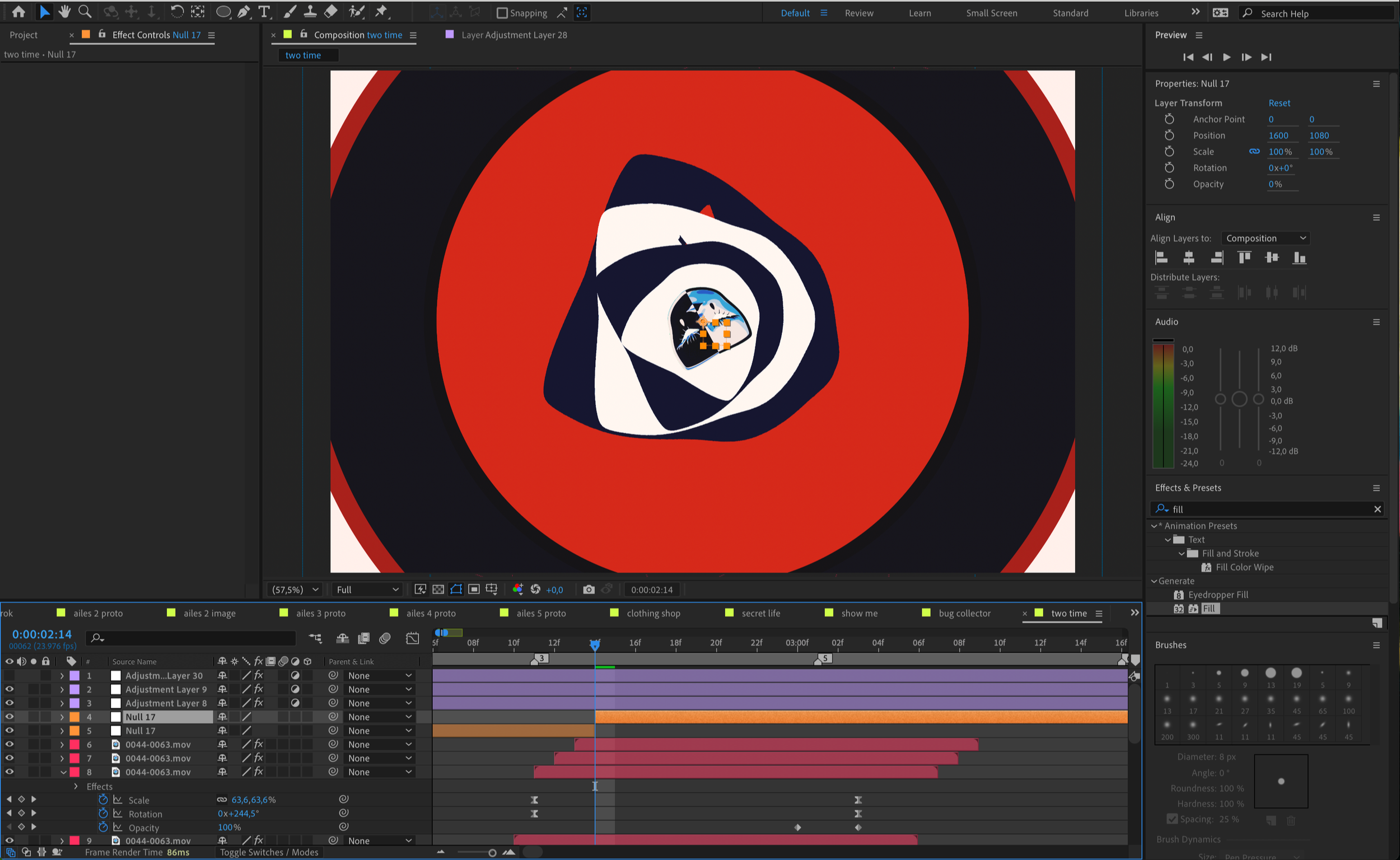This screenshot has width=1400, height=860.
Task: Expand the Effects group under layer 8
Action: point(76,786)
